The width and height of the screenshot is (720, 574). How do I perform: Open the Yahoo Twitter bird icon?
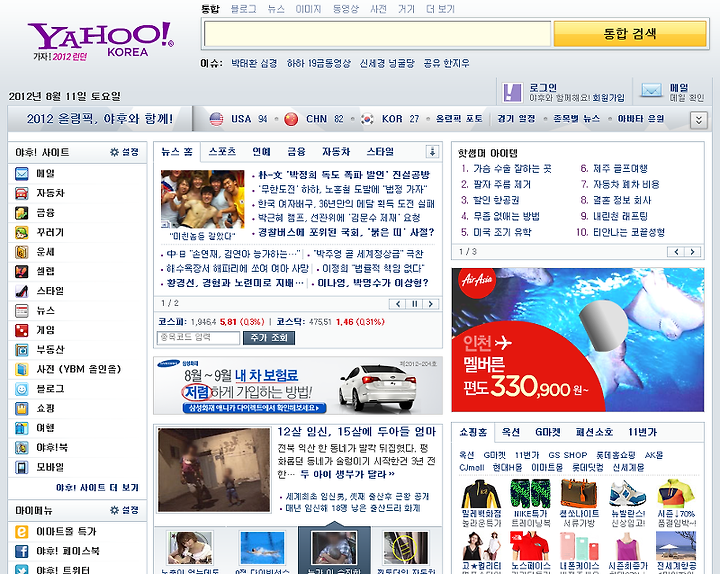[22, 570]
